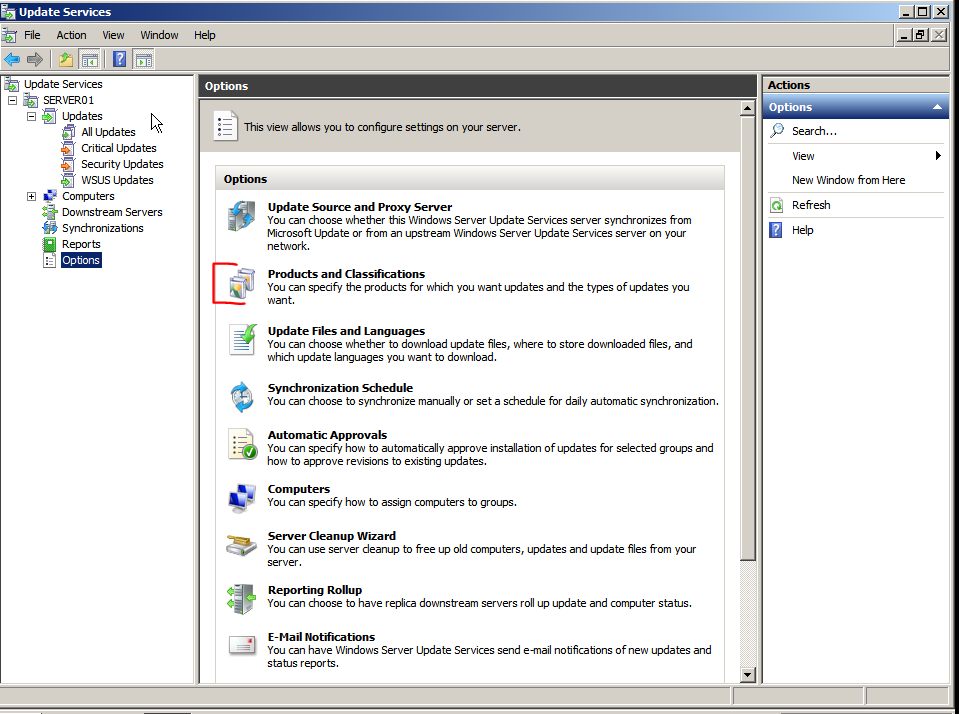Restore the inner MMC child window

920,35
